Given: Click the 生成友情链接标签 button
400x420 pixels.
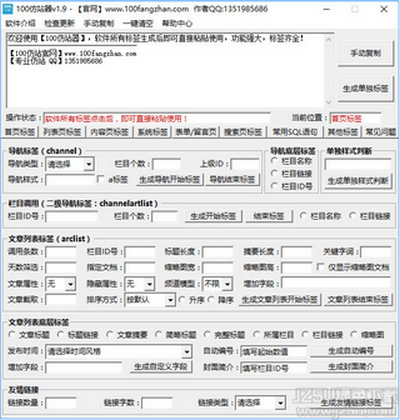Looking at the screenshot, I should pos(351,403).
